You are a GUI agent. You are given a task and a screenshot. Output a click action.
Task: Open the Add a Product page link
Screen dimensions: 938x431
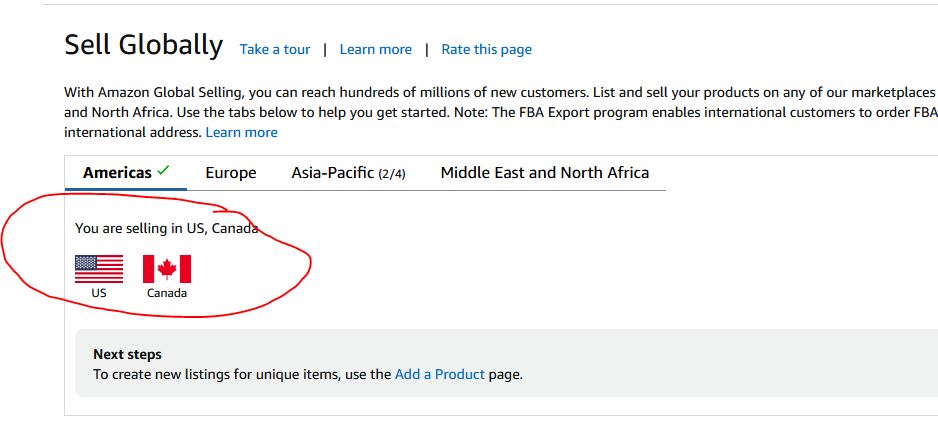point(440,375)
